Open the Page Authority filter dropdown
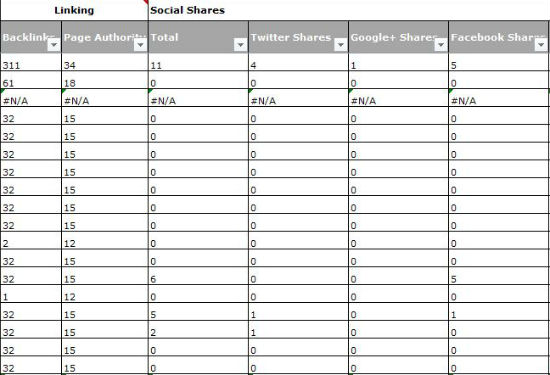This screenshot has width=550, height=375. pyautogui.click(x=141, y=45)
